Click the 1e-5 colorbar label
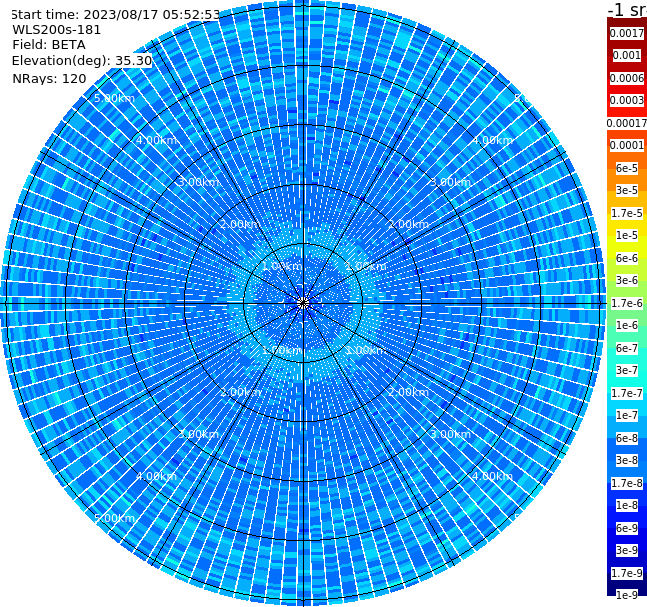Screen dimensions: 647x607 coord(627,235)
